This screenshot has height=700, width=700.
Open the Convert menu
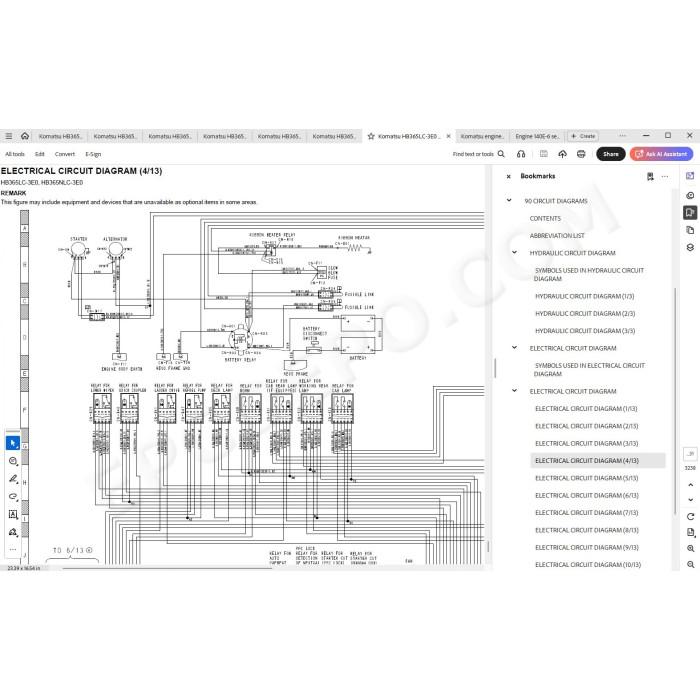click(65, 154)
